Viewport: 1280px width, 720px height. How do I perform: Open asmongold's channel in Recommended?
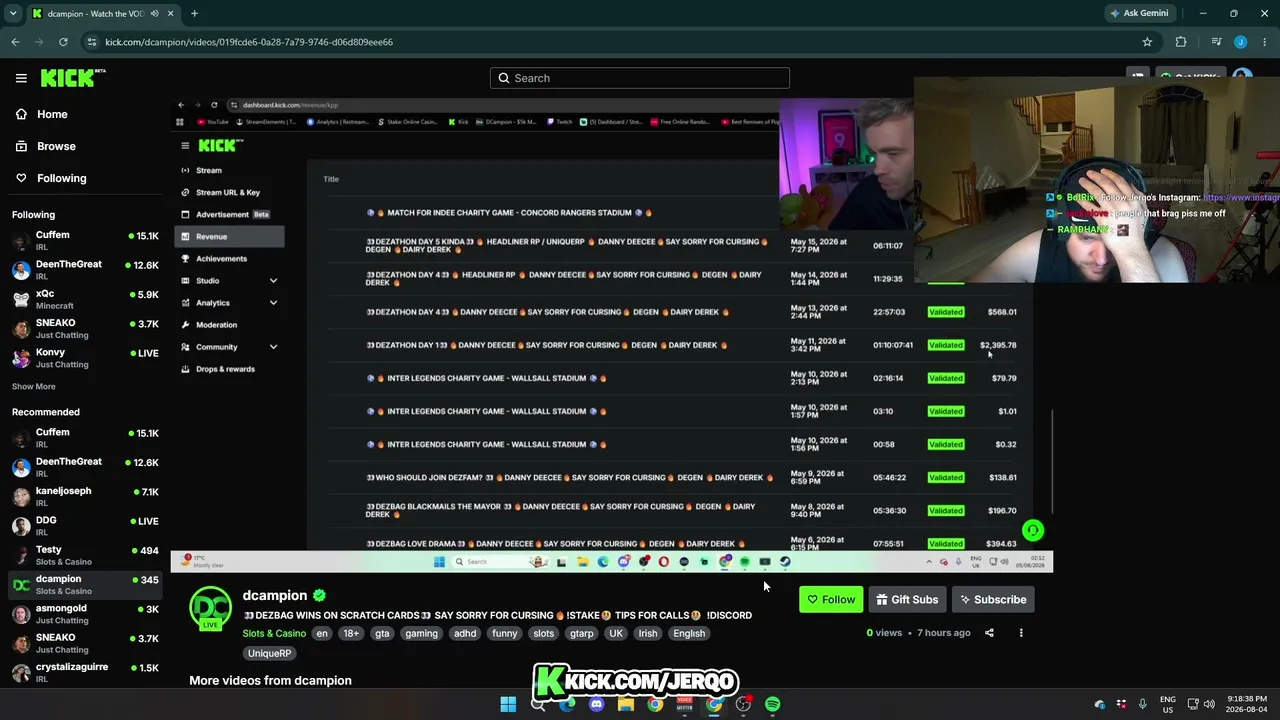click(x=85, y=614)
